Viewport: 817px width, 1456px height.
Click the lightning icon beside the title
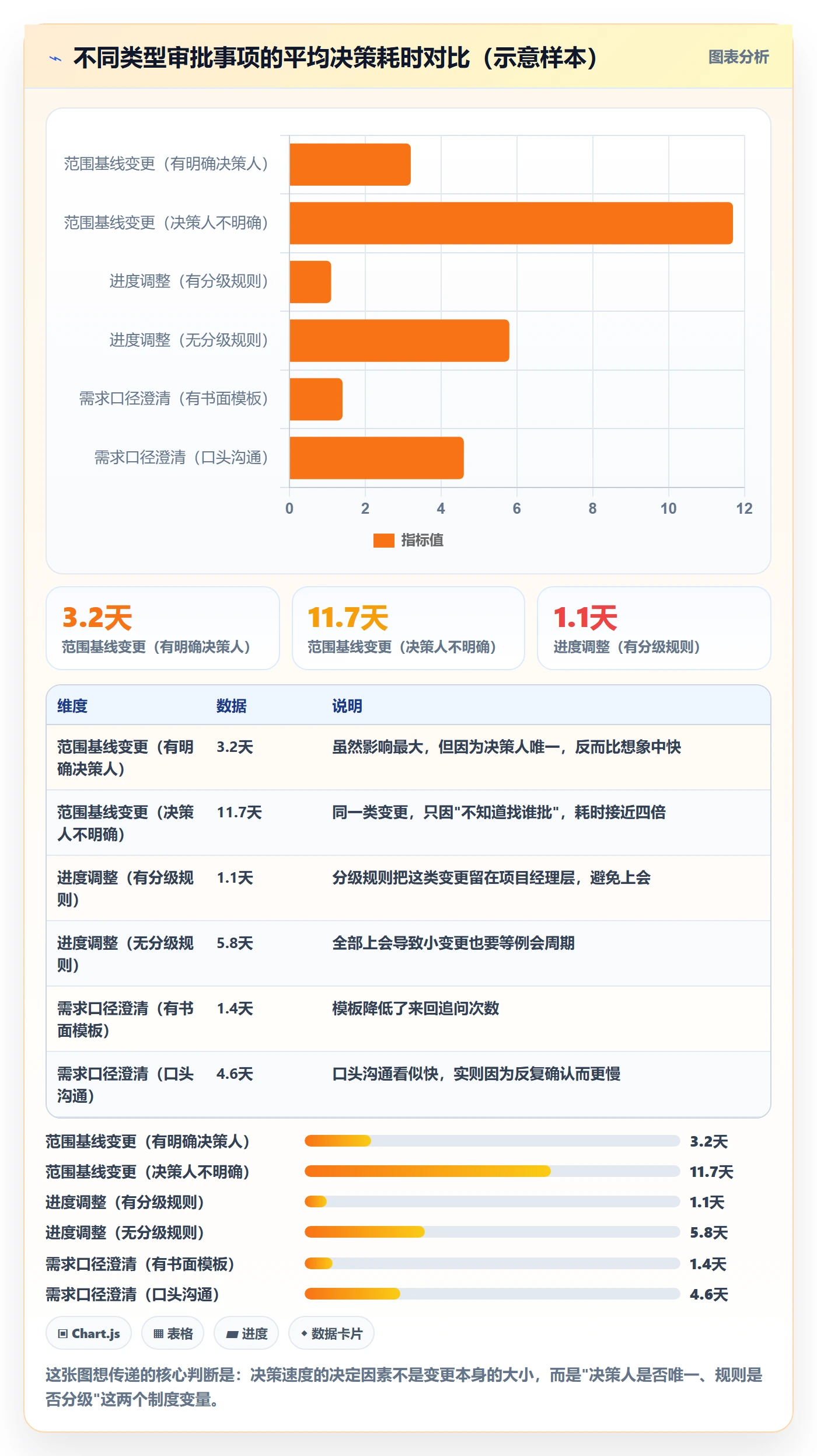pyautogui.click(x=55, y=58)
